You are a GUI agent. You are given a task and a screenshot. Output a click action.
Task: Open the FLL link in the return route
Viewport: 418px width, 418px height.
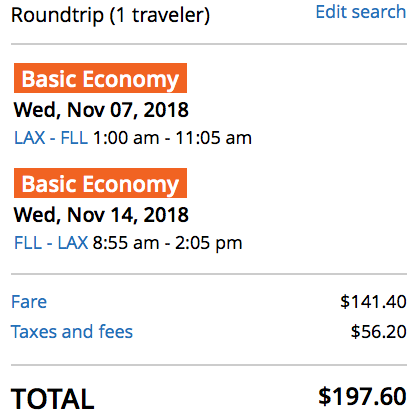[x=28, y=243]
